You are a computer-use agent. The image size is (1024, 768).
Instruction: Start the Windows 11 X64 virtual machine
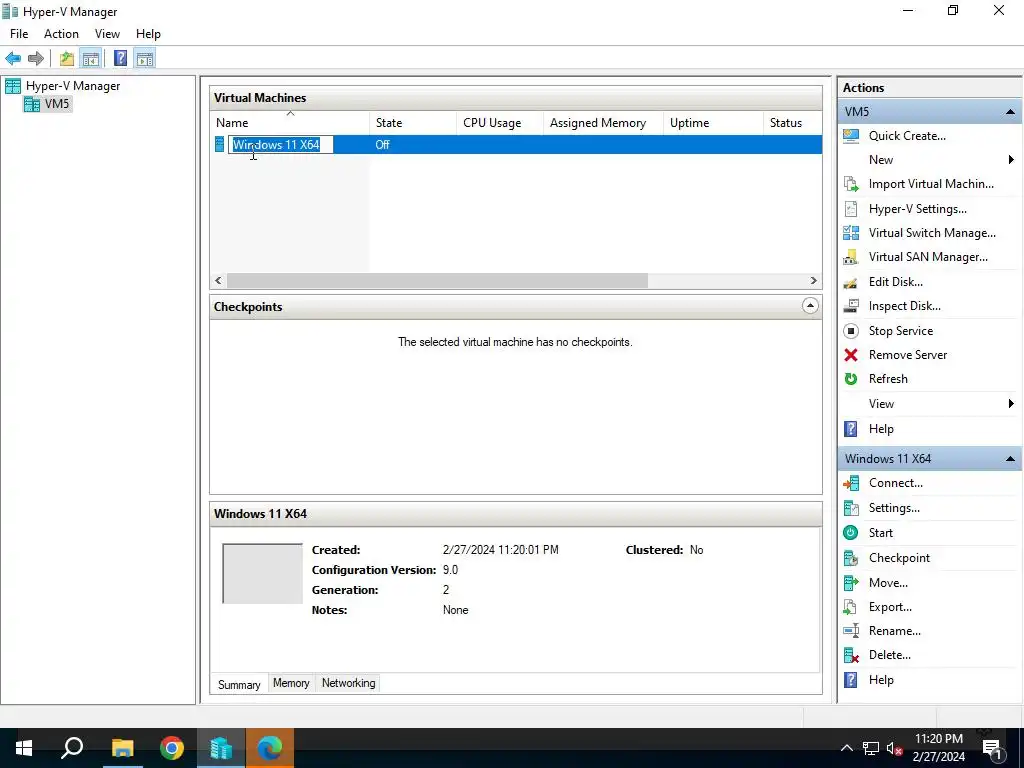[880, 533]
